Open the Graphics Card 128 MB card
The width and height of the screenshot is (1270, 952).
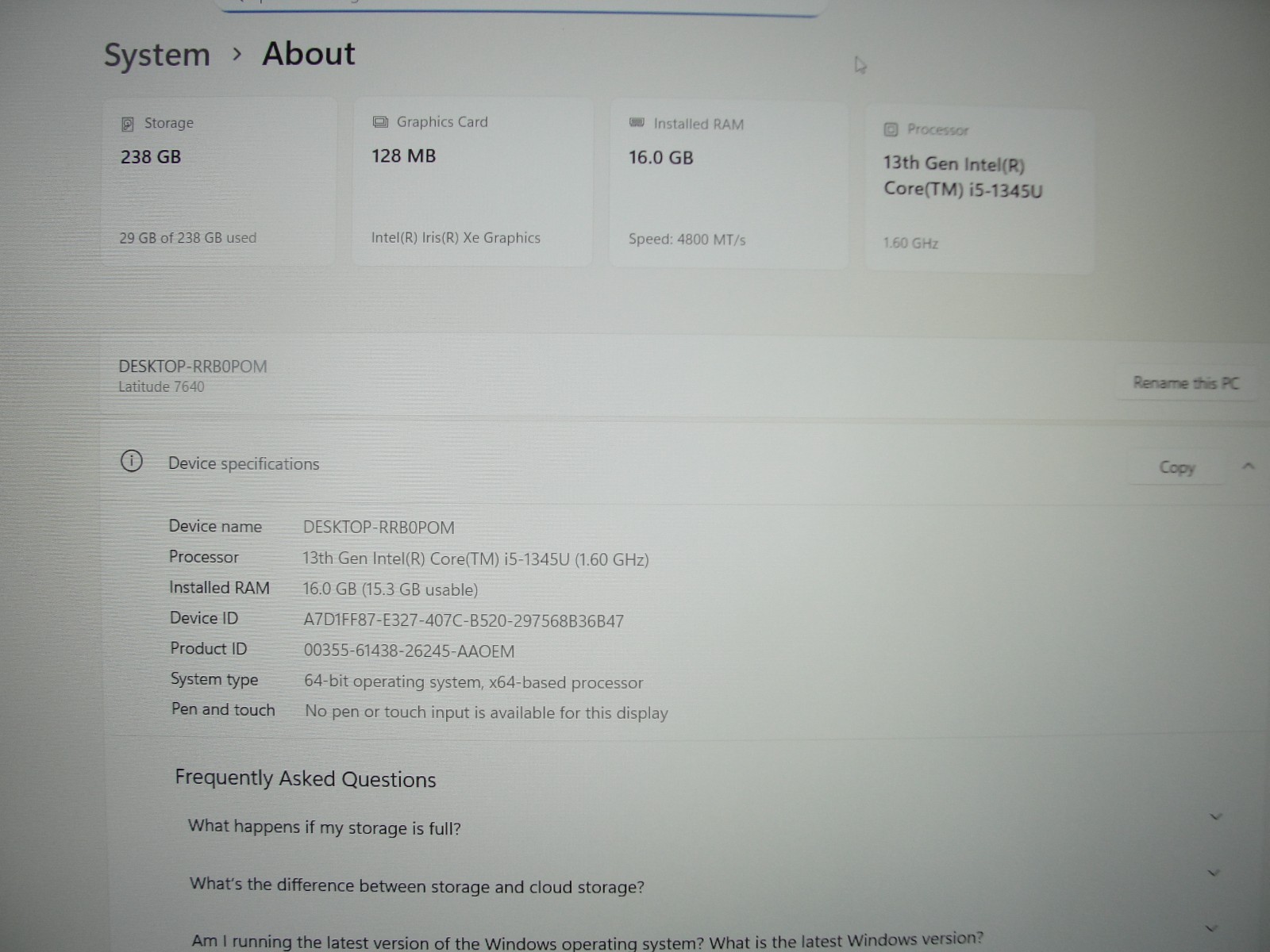(x=472, y=182)
